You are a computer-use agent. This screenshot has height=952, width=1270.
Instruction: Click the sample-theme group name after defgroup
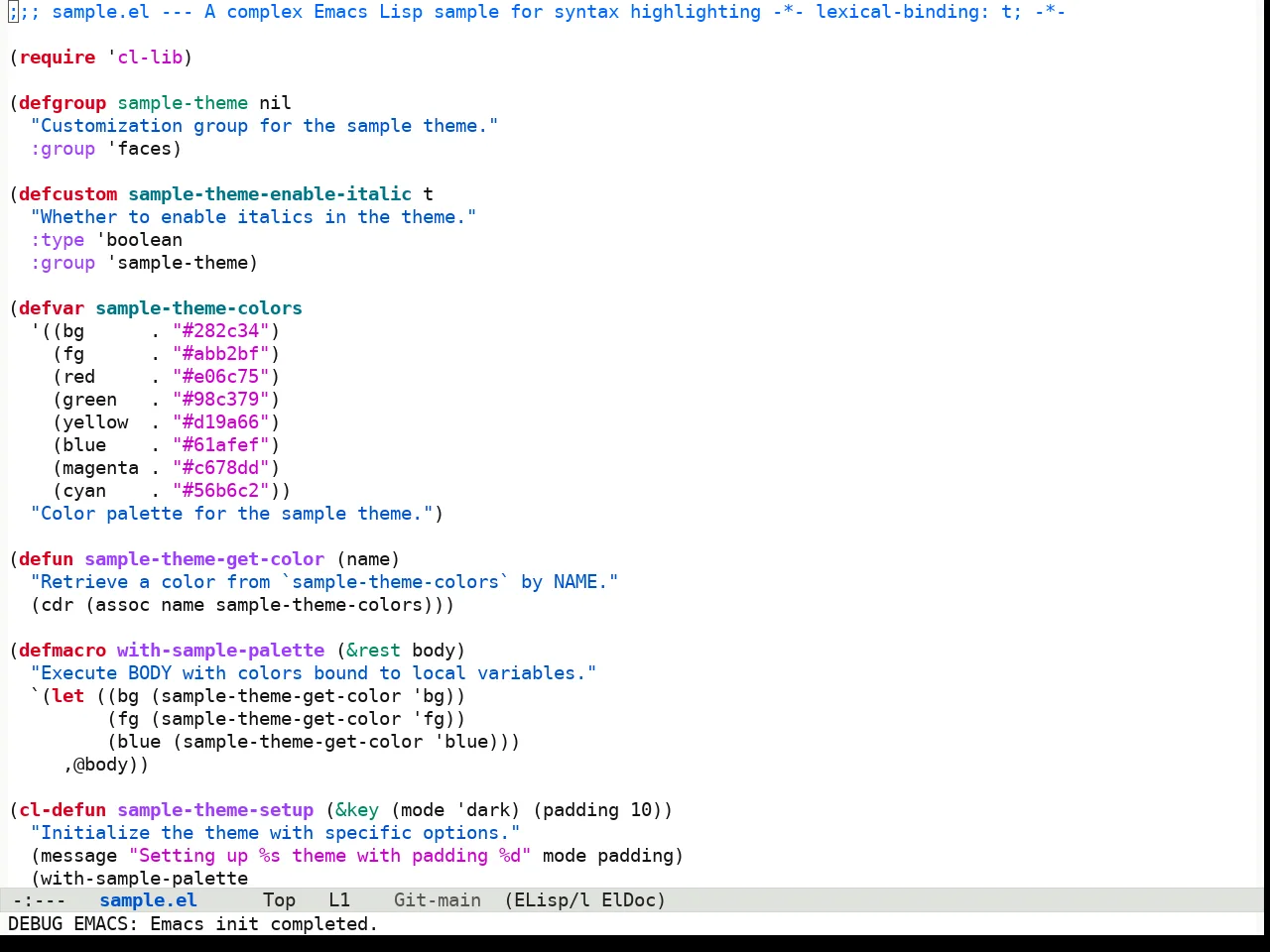tap(183, 102)
